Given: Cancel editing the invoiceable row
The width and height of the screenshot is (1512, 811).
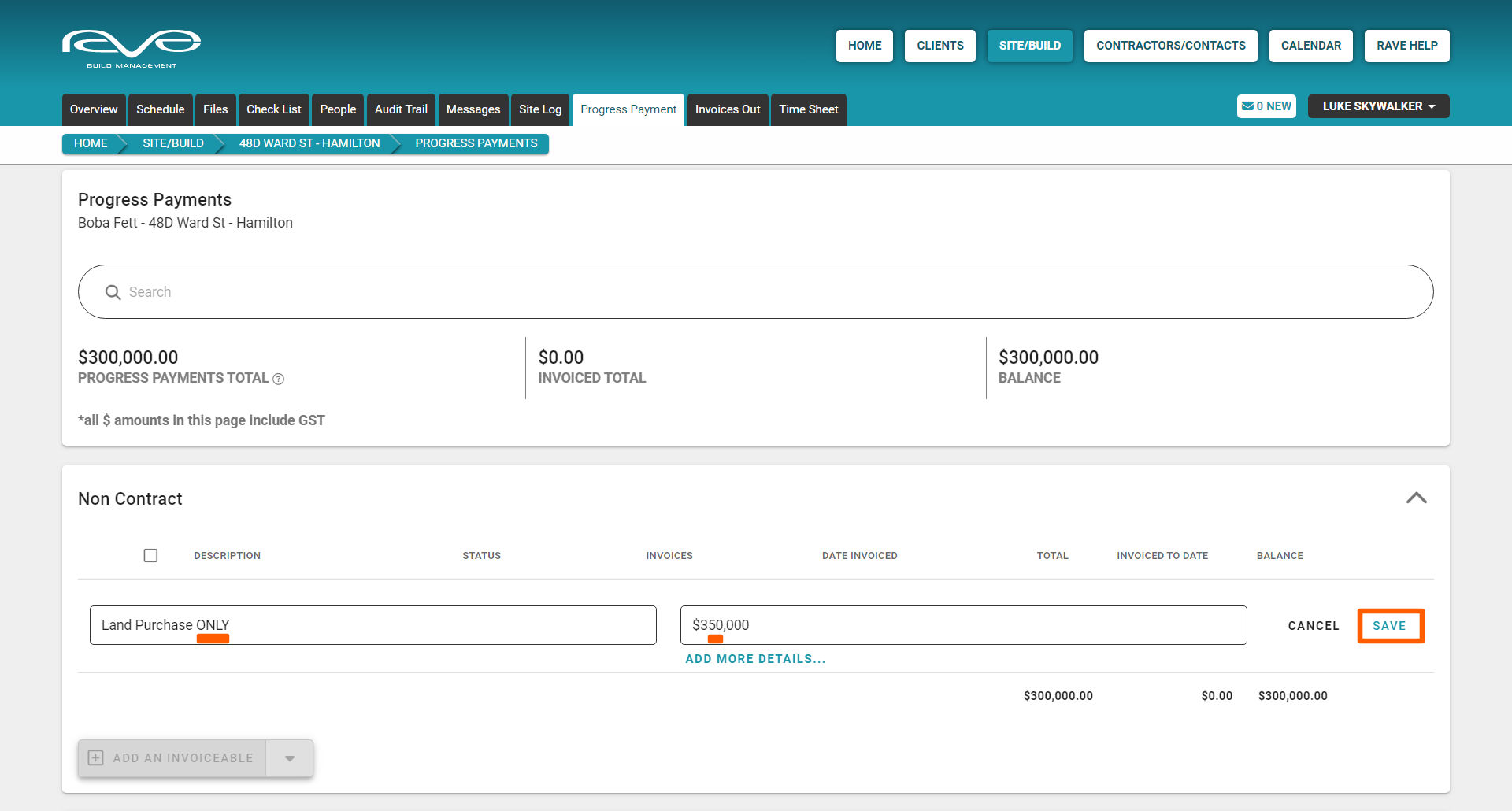Looking at the screenshot, I should tap(1313, 626).
